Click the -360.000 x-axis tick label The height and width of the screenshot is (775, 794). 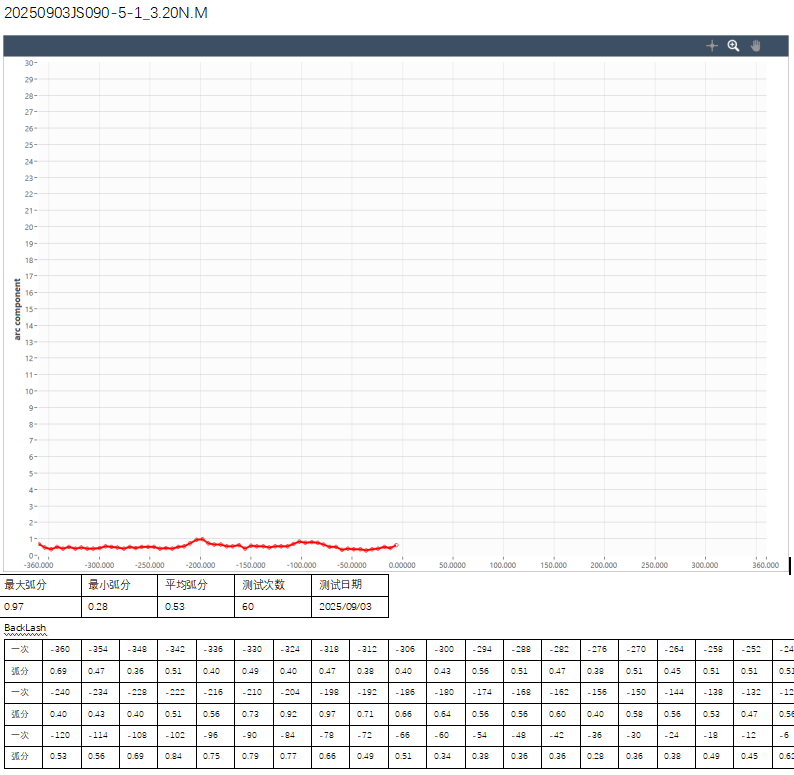40,565
